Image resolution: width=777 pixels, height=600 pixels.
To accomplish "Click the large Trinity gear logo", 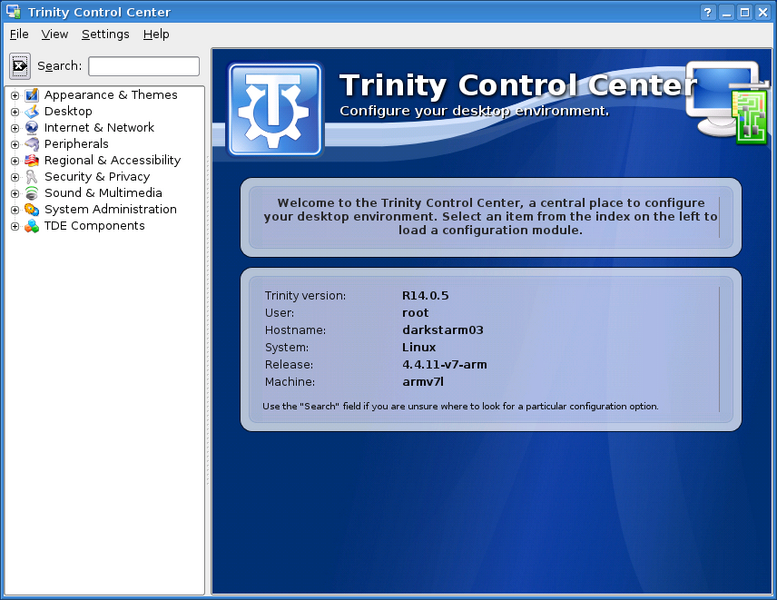I will point(275,109).
